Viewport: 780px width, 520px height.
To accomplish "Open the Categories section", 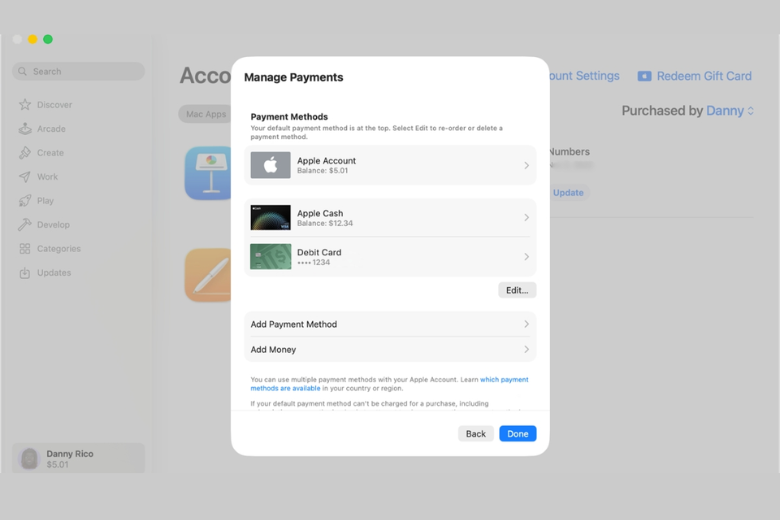I will [x=59, y=249].
